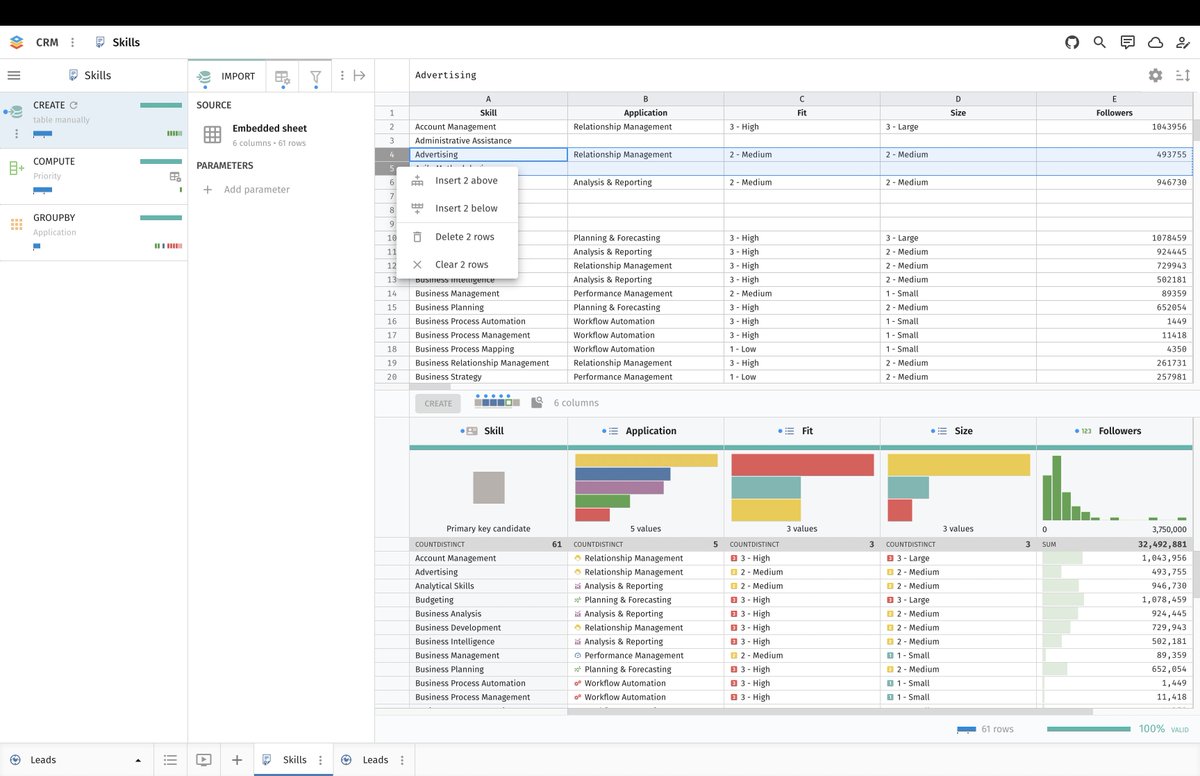Open the CRM project options menu

coord(72,42)
